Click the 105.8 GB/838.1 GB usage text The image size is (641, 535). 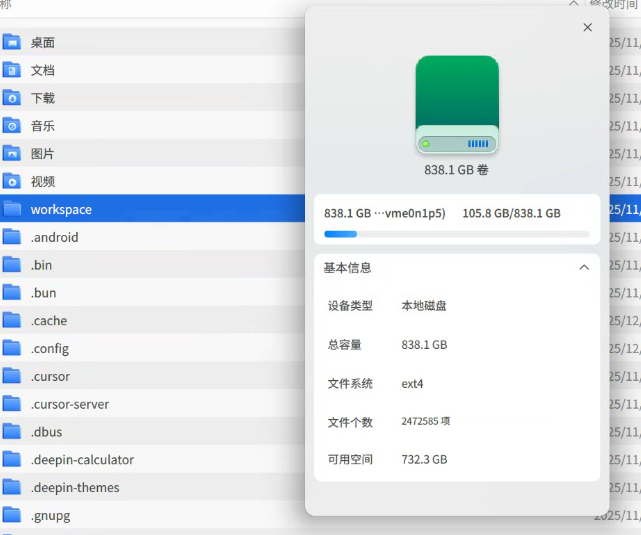[511, 213]
